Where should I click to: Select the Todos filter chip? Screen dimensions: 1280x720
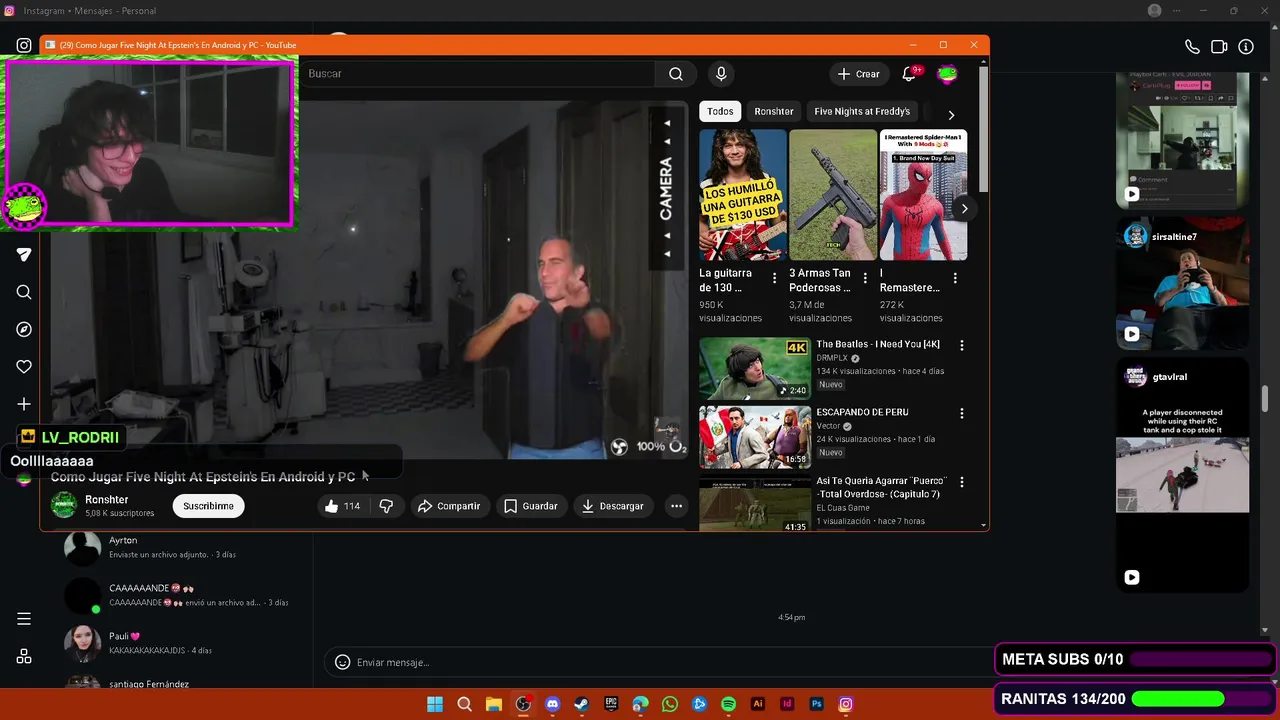tap(720, 112)
